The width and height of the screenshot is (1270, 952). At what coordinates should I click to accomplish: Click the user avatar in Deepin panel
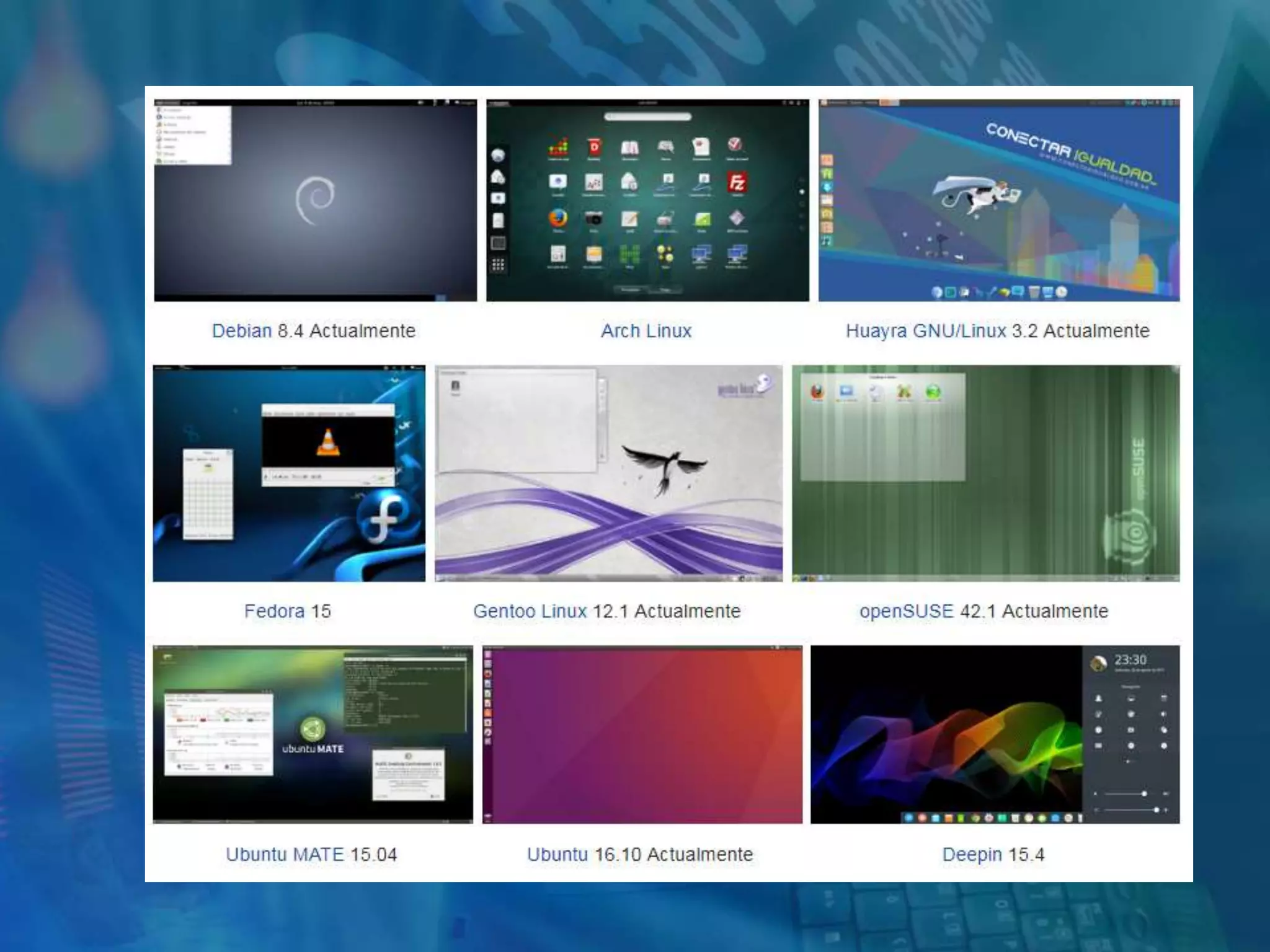[1098, 663]
